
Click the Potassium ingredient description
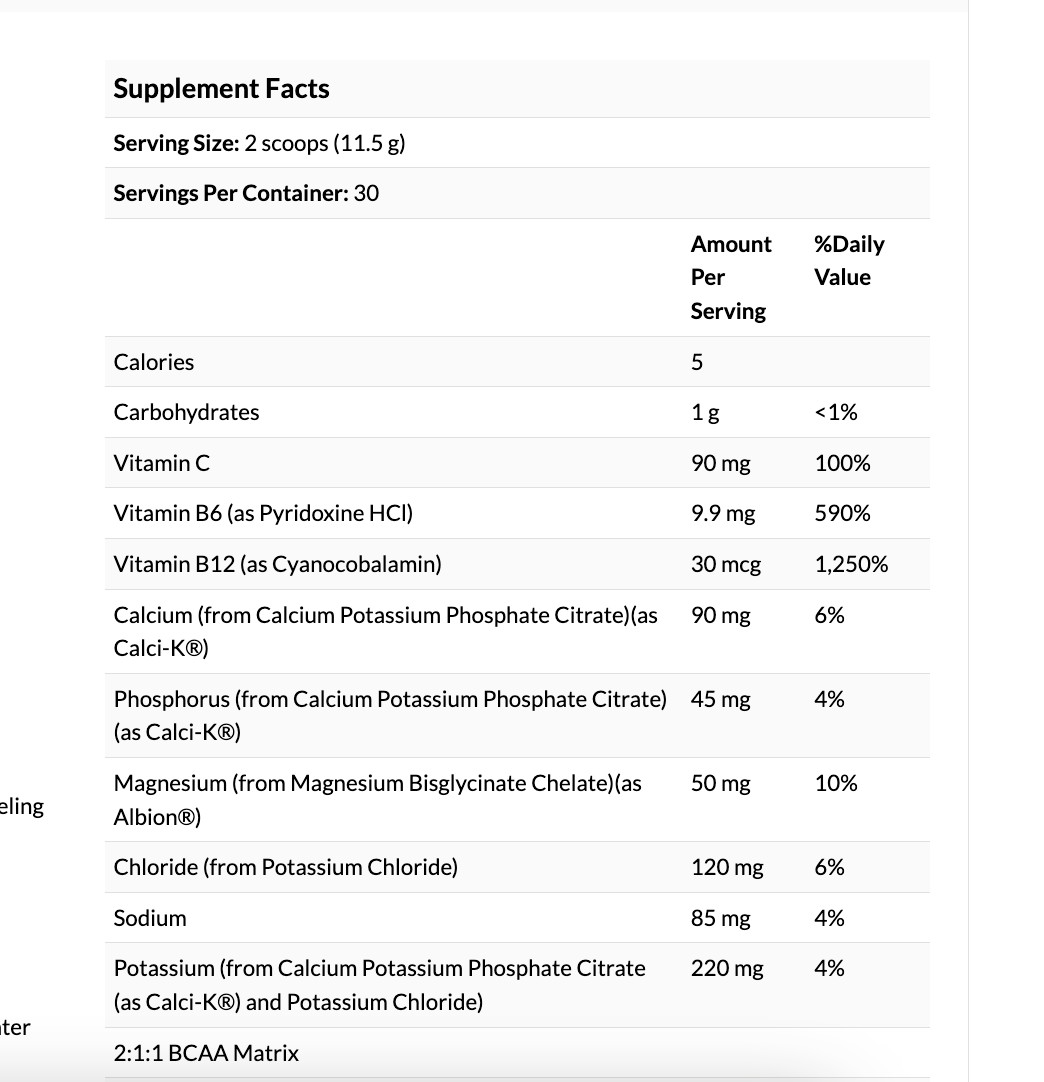coord(380,985)
